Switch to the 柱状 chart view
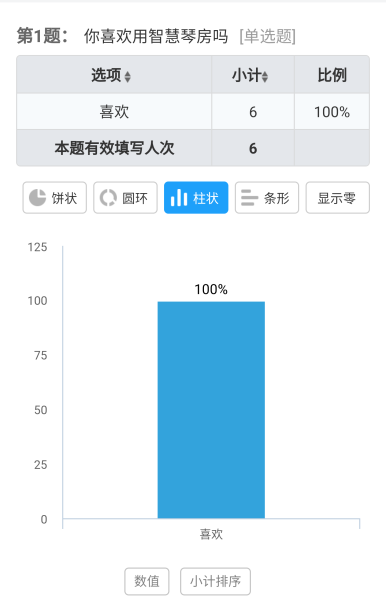The image size is (386, 600). click(x=196, y=198)
